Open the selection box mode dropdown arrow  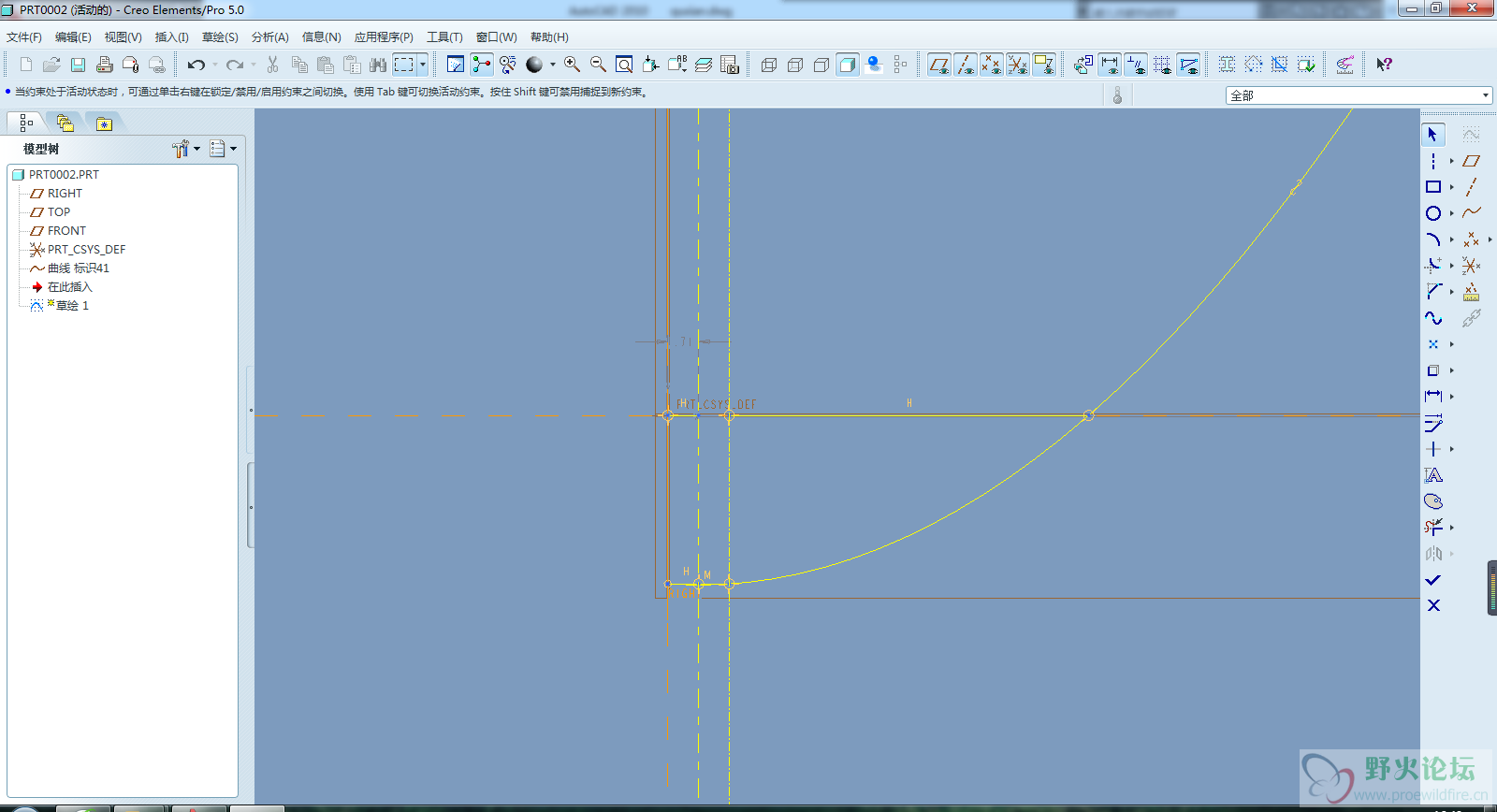point(423,65)
